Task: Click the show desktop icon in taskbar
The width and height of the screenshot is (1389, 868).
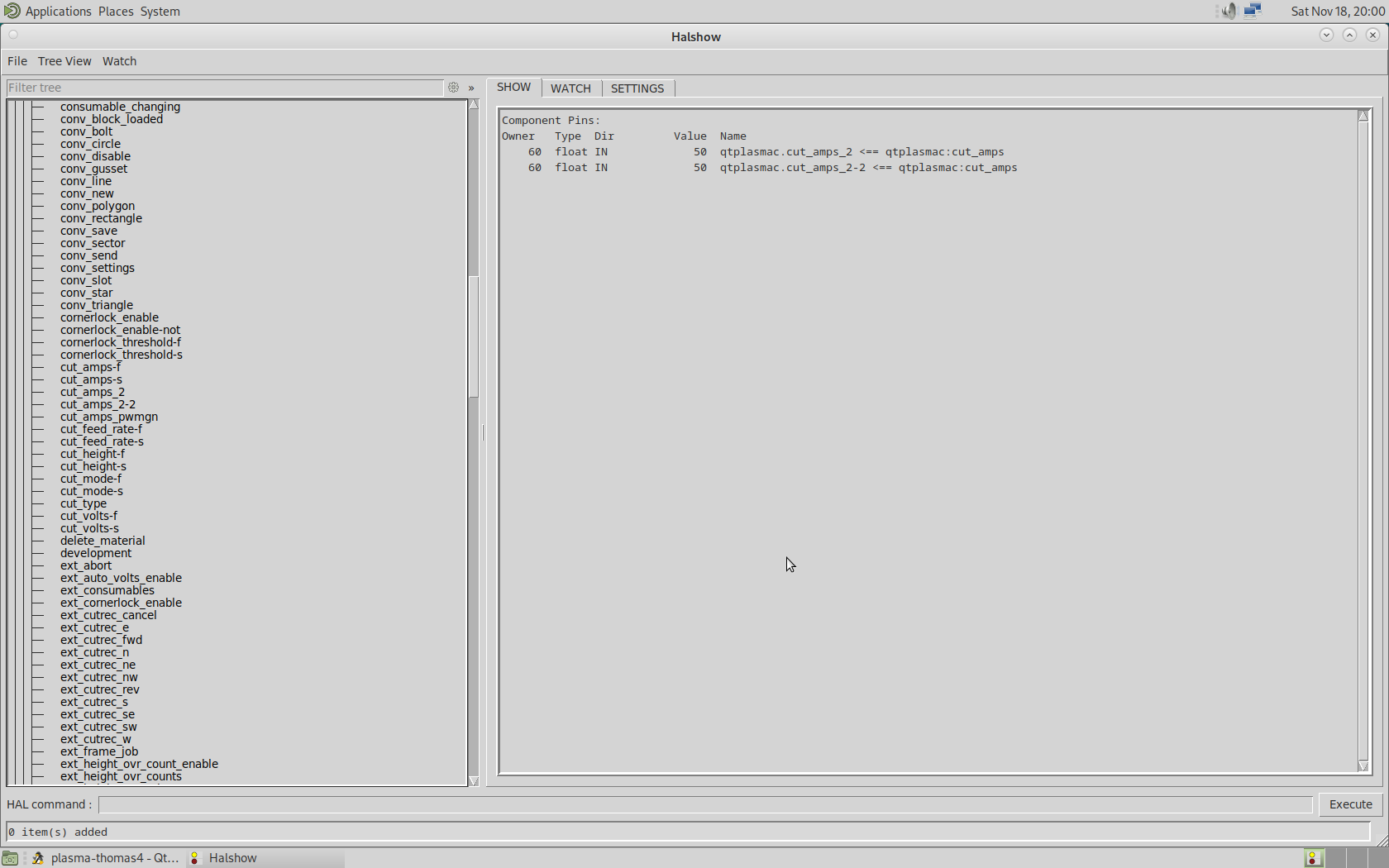Action: (10, 858)
